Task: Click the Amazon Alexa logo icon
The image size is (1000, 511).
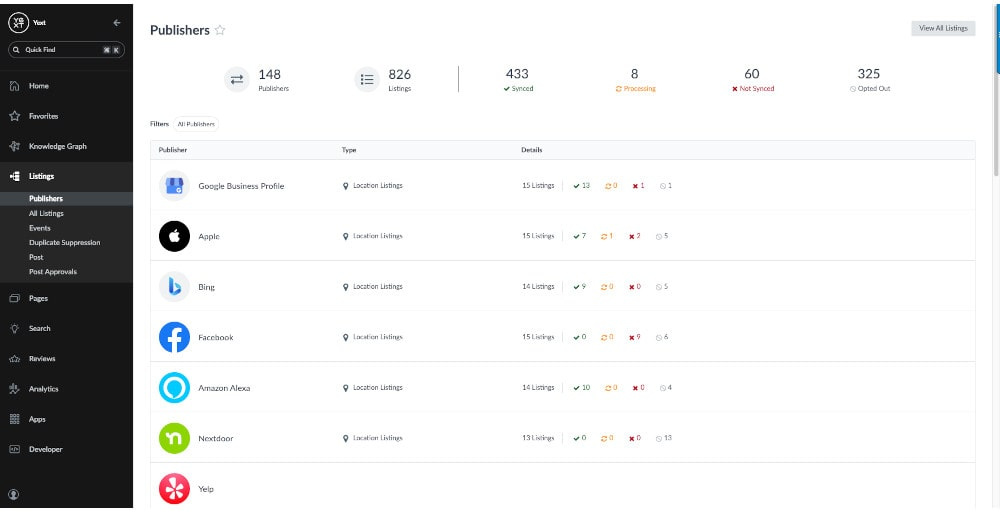Action: (174, 388)
